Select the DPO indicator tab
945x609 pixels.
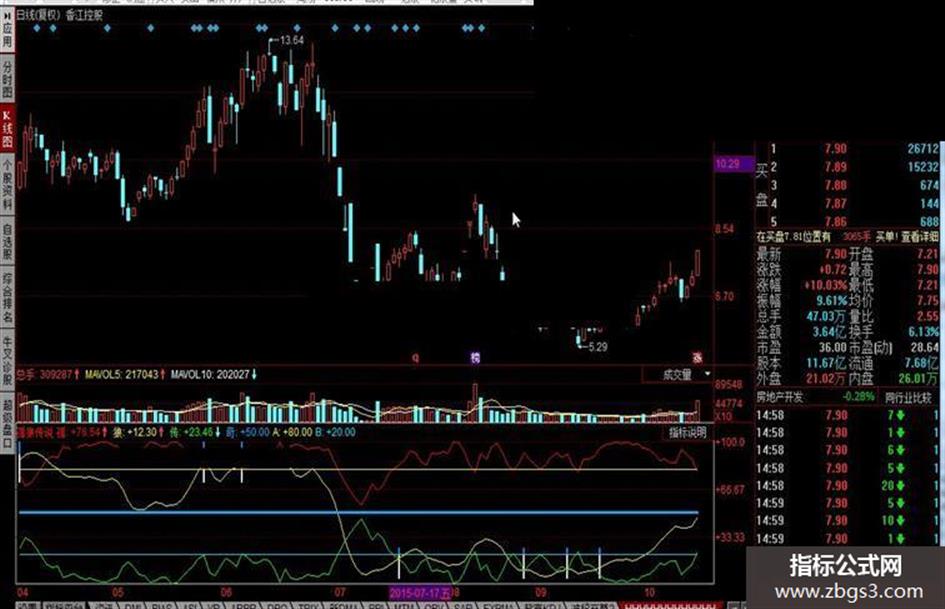[277, 605]
